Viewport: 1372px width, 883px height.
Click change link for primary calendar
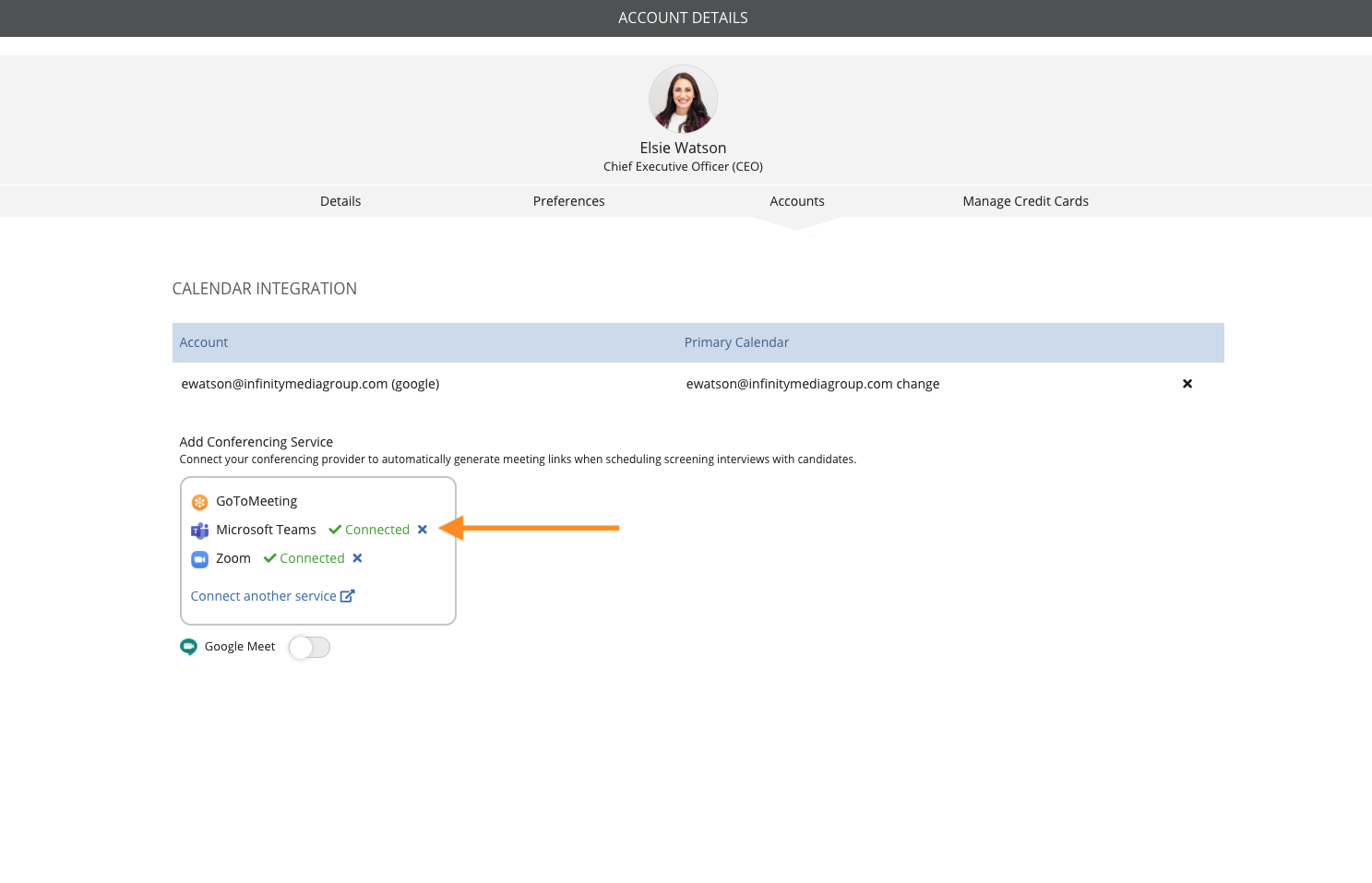(x=918, y=384)
